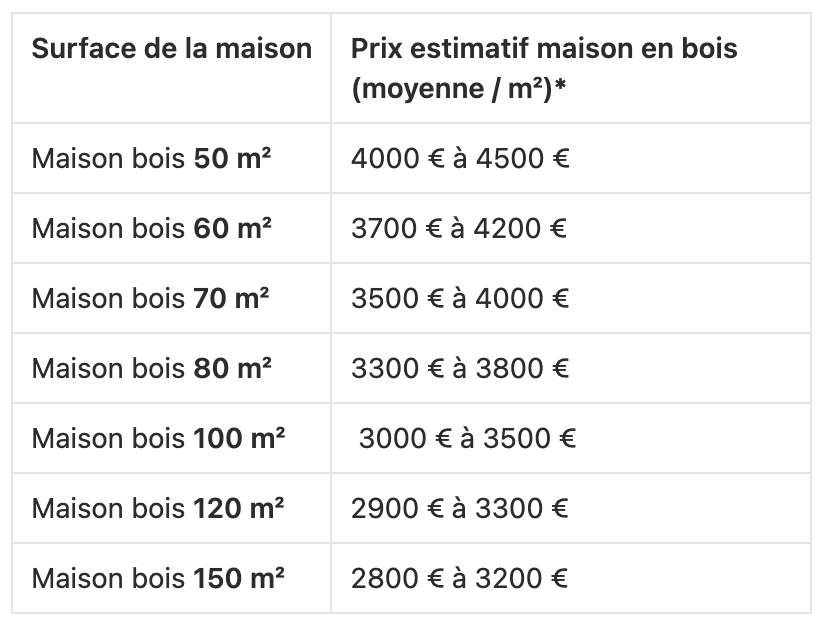The image size is (826, 628).
Task: Select the 'Maison bois 150 m²' cell
Action: (x=158, y=579)
